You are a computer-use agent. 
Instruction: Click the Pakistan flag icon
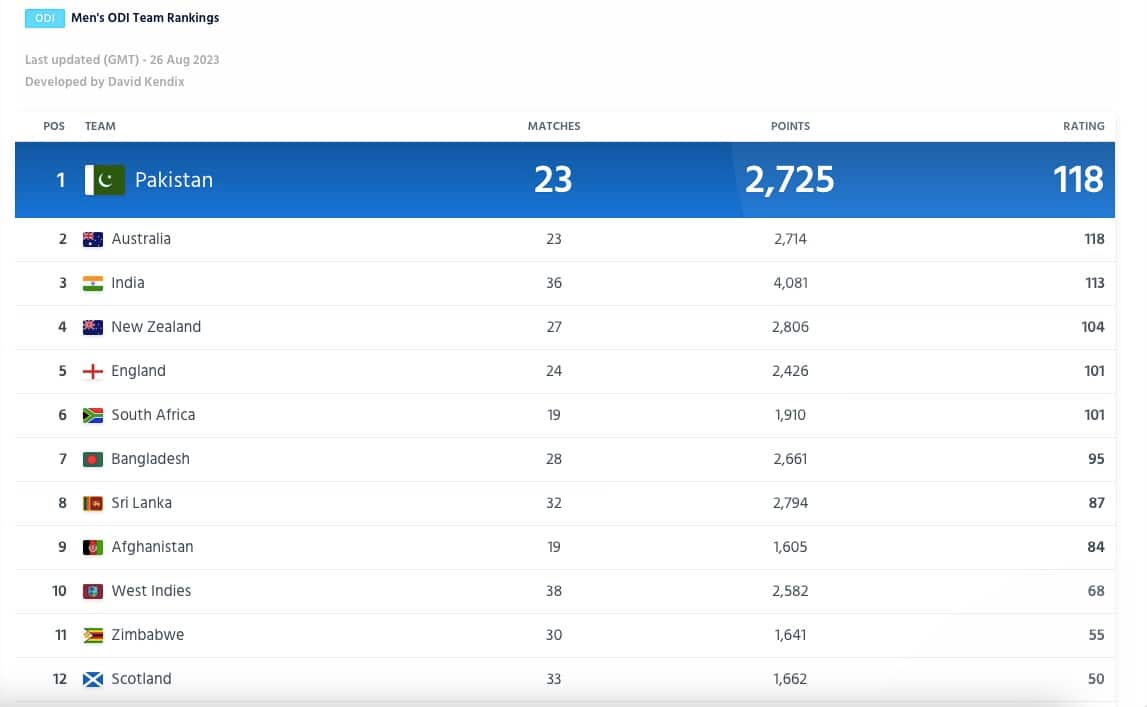(104, 180)
